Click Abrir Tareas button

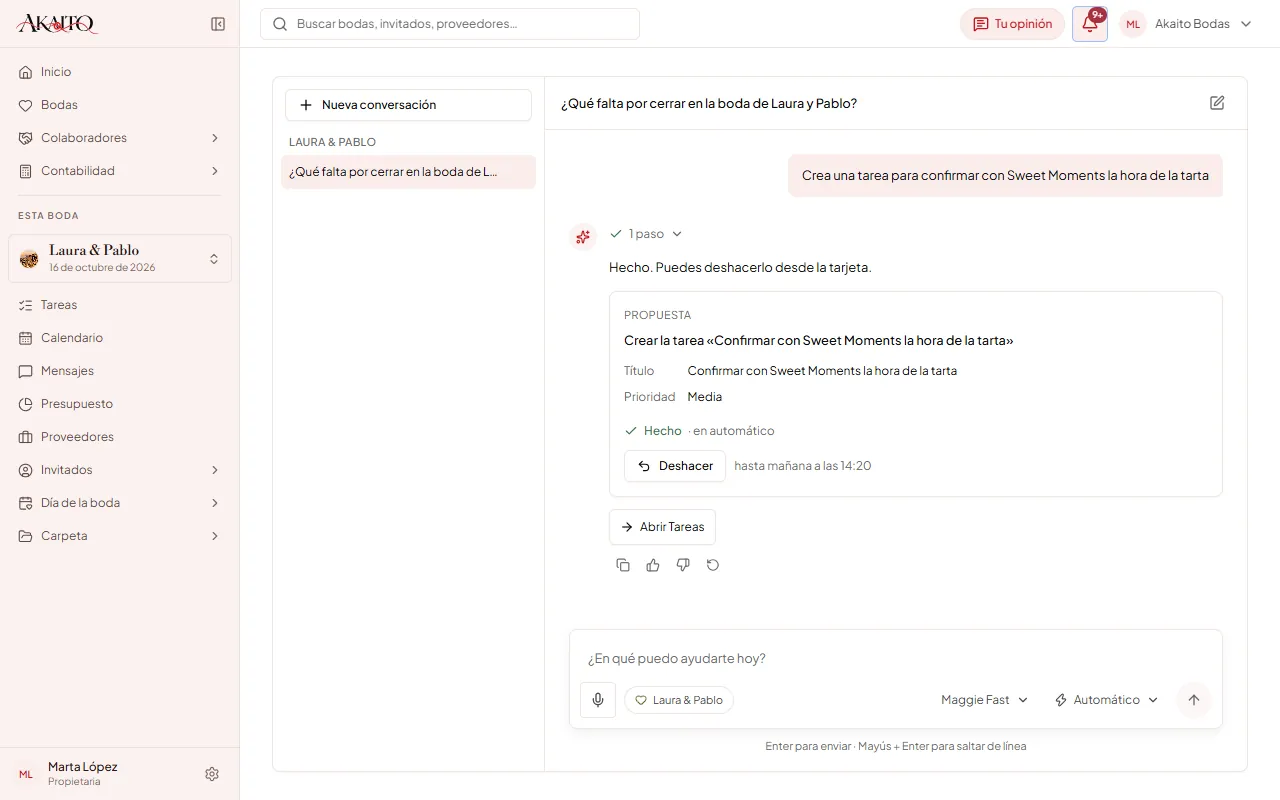pyautogui.click(x=662, y=527)
